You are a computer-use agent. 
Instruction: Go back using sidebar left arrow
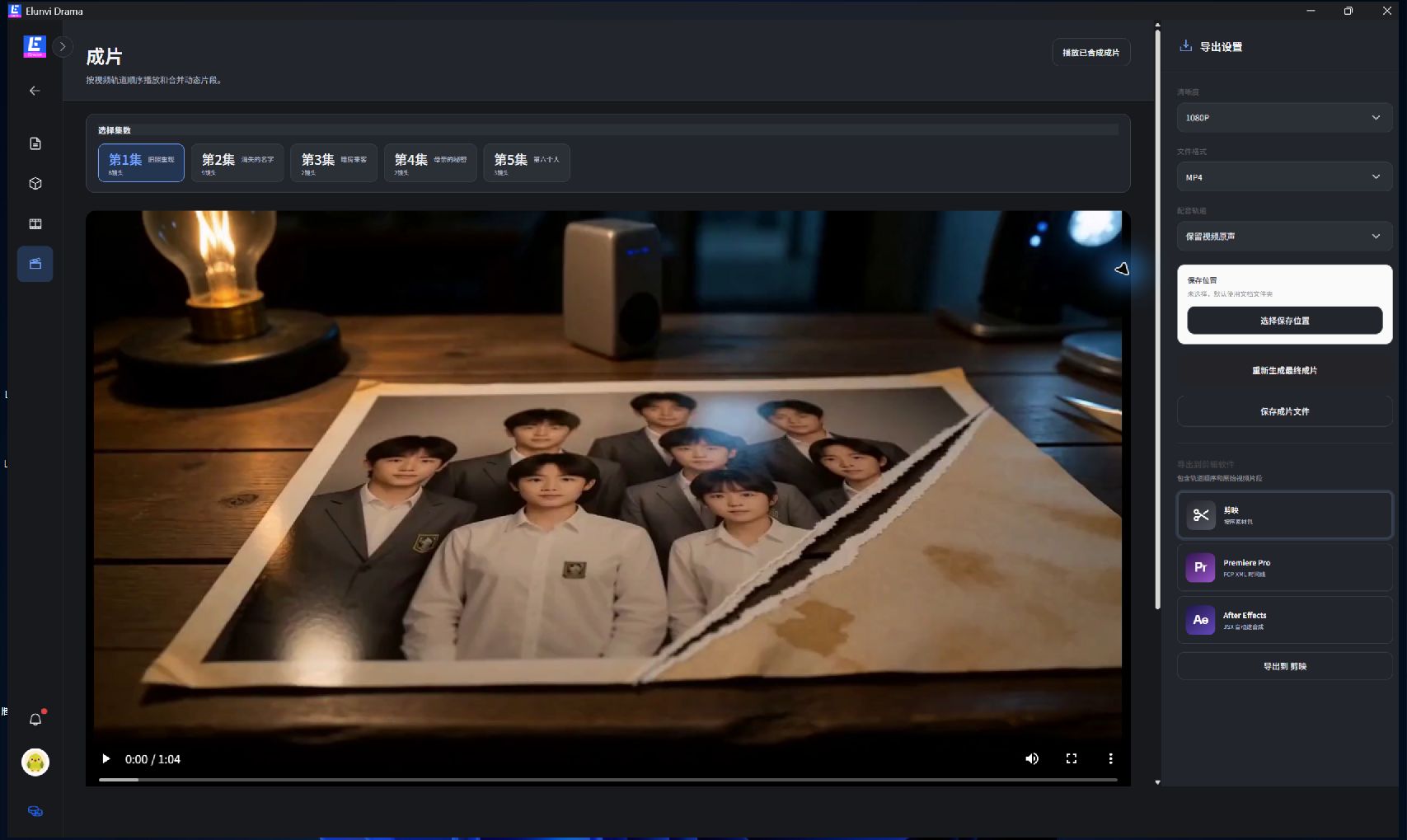(x=35, y=91)
